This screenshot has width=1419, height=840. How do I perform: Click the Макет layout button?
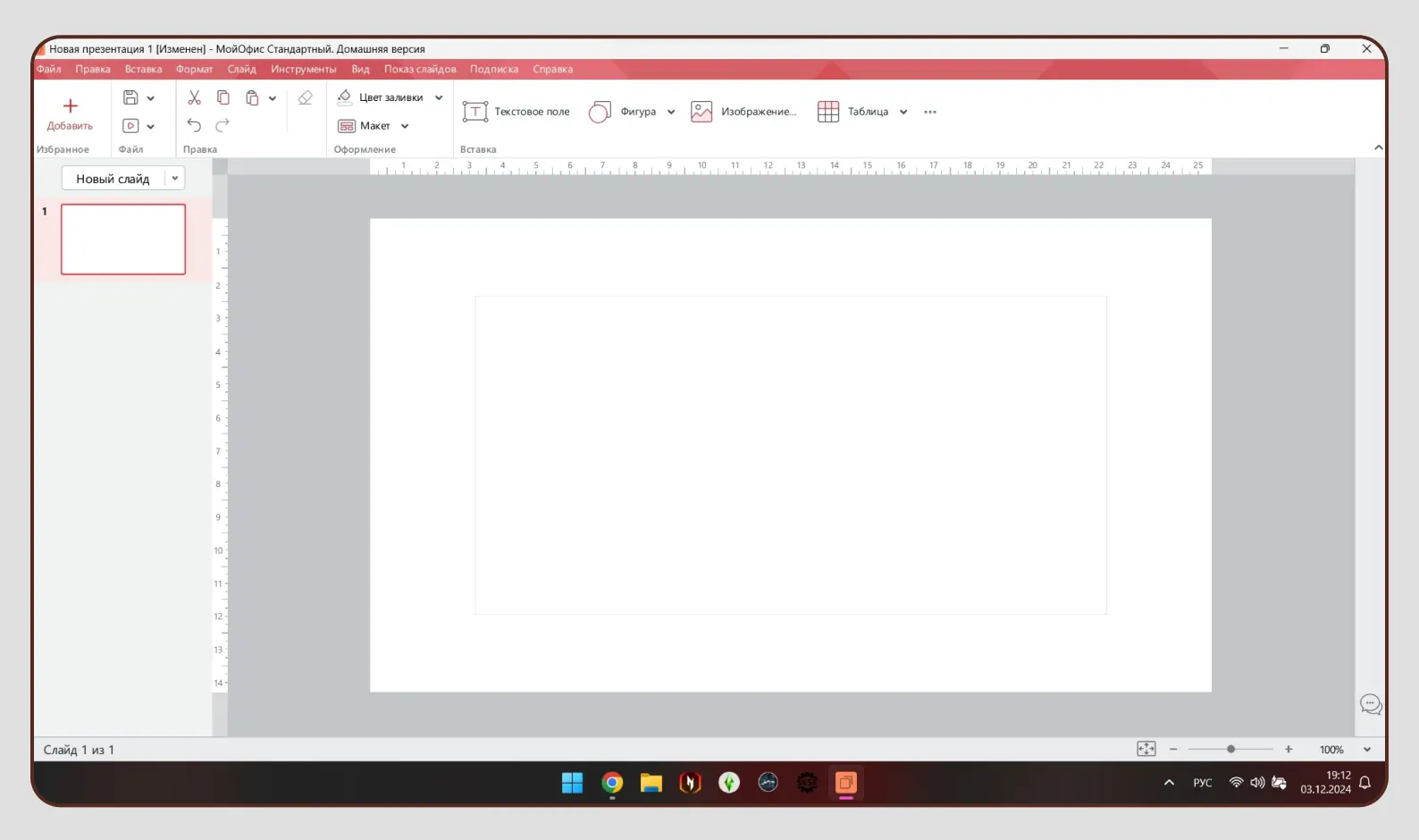click(365, 126)
